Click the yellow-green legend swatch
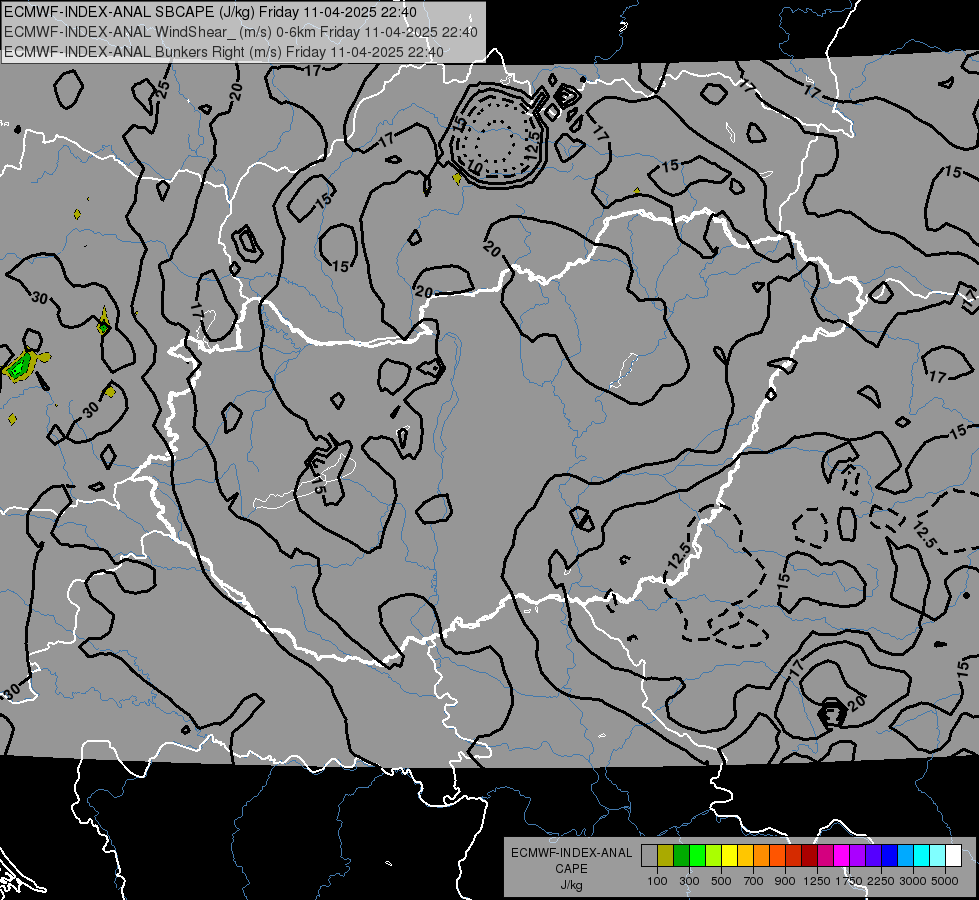Screen dimensions: 979x900 pos(714,855)
